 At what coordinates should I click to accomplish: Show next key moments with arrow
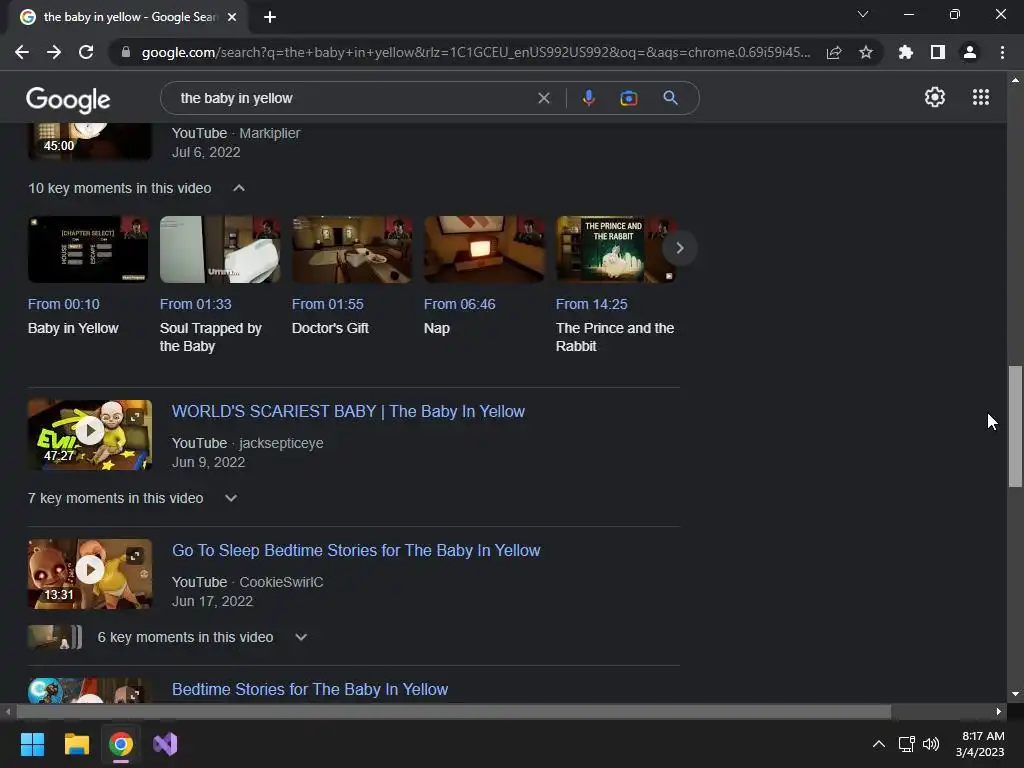[679, 248]
